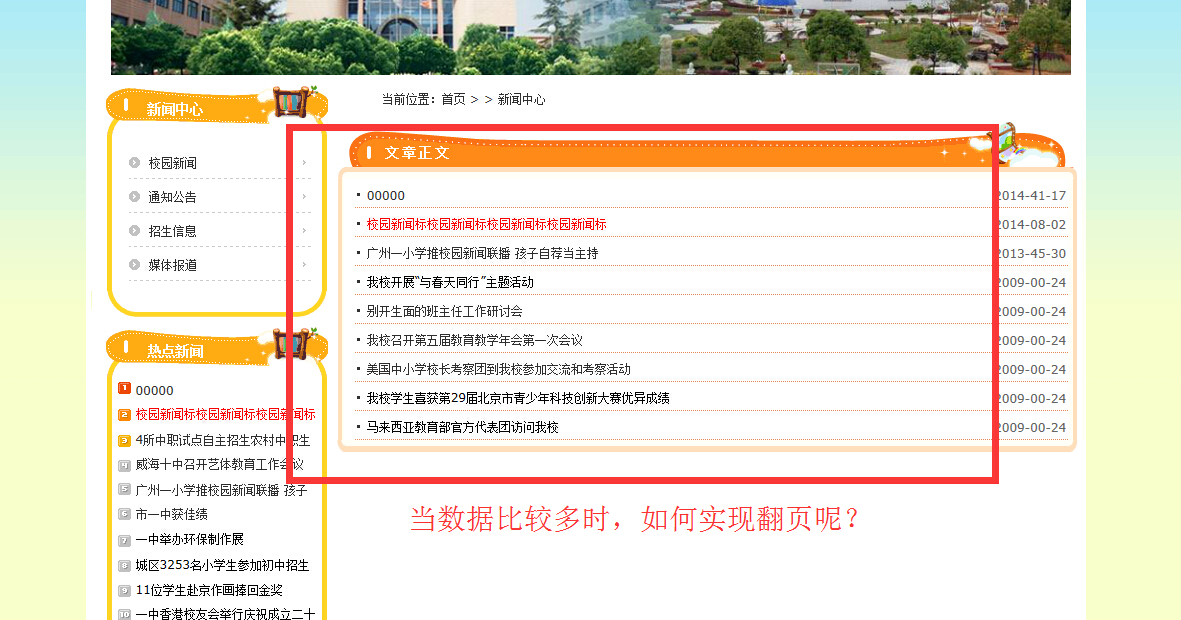Click the bullet icon beside 媒体报道
Image resolution: width=1181 pixels, height=620 pixels.
click(x=134, y=265)
